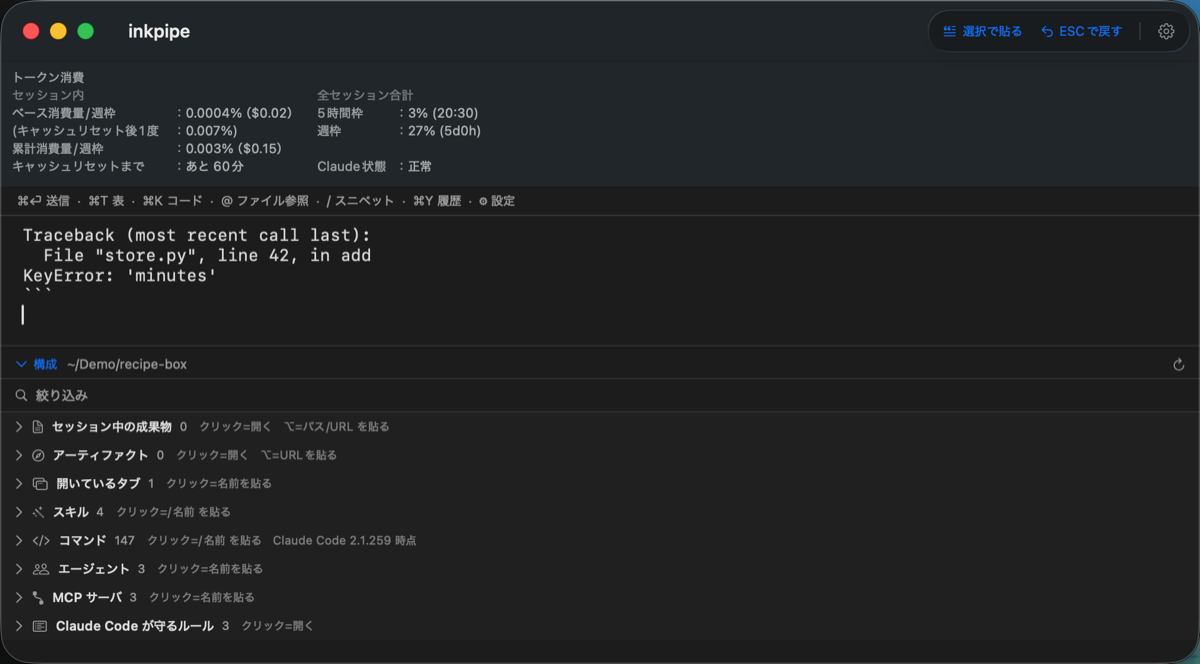The height and width of the screenshot is (664, 1200).
Task: Open the ⚙ 設定 hint in shortcut row
Action: pos(497,201)
